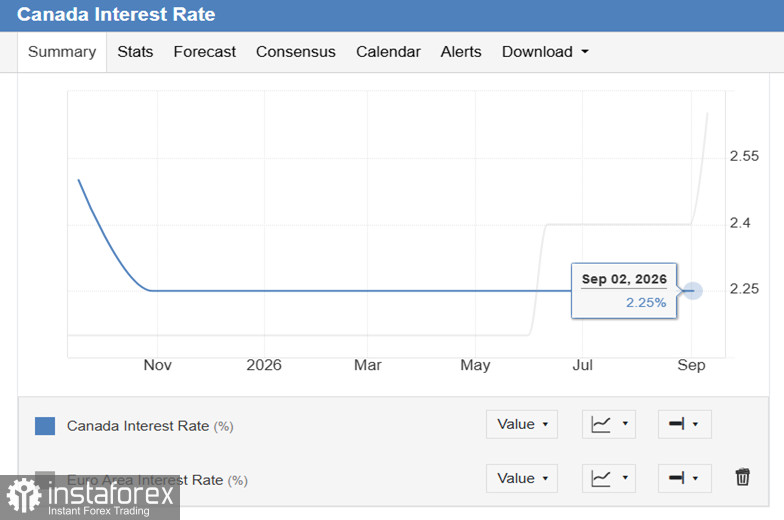Open the Alerts tab
Screen dimensions: 784x520
click(x=460, y=52)
